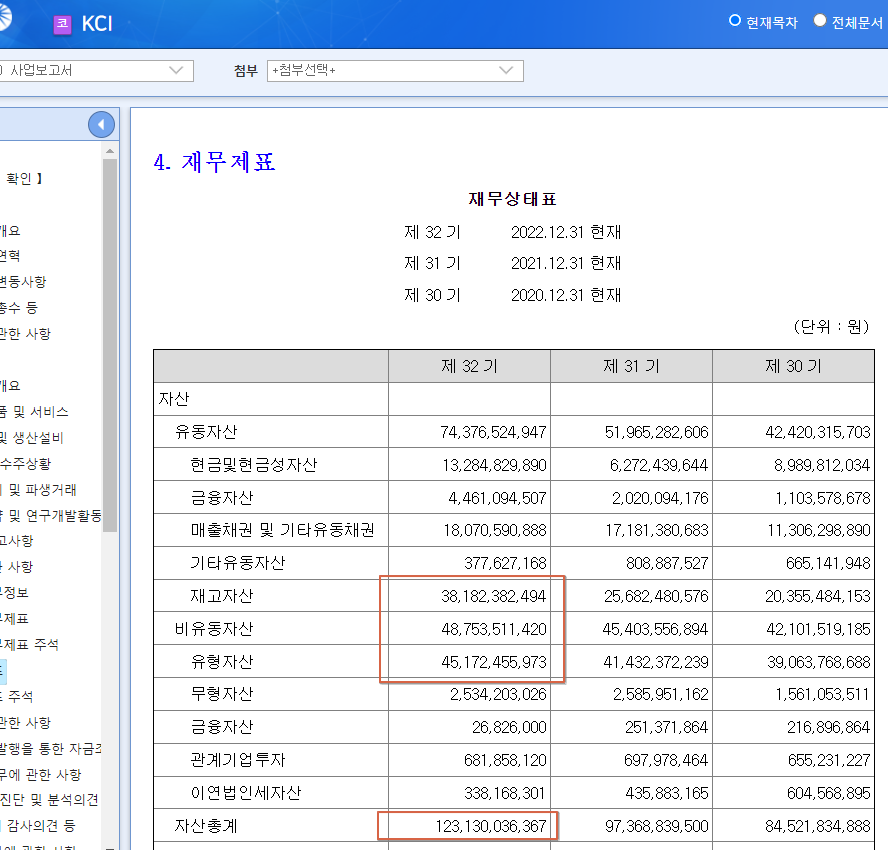The height and width of the screenshot is (850, 888).
Task: Select the 및 생산설비 sidebar entry
Action: point(32,438)
